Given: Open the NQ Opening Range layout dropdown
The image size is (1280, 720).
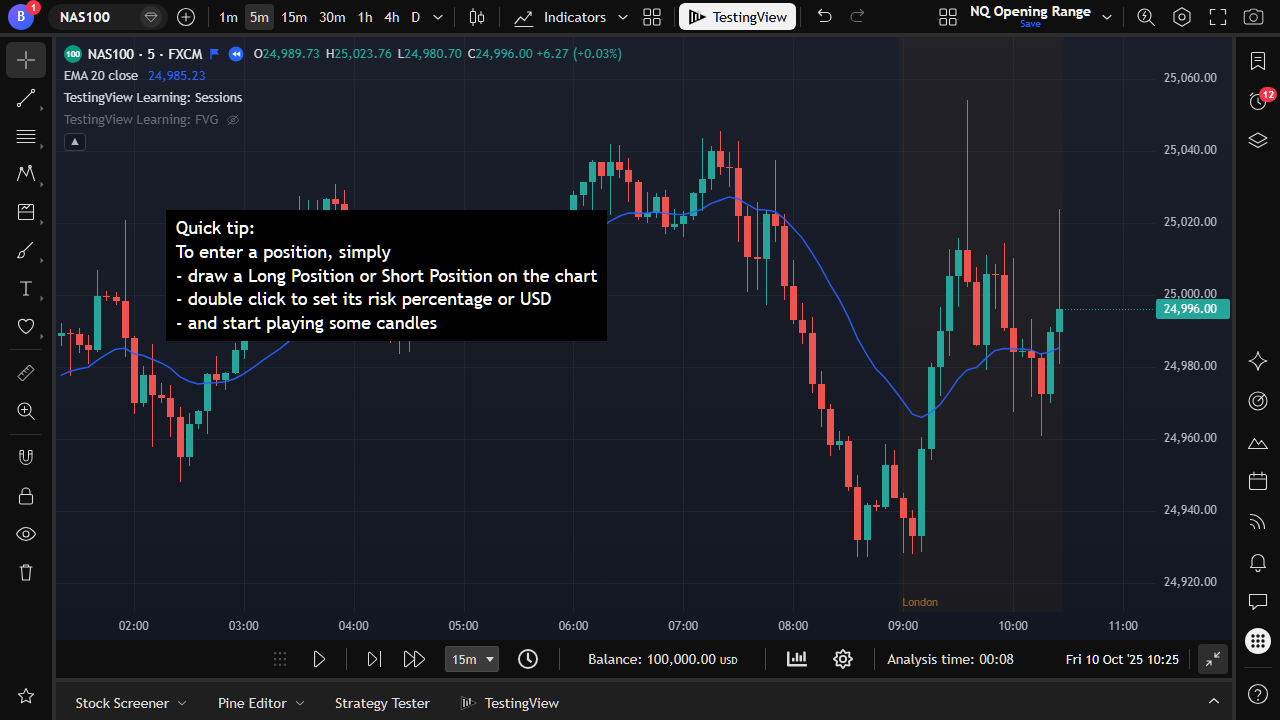Looking at the screenshot, I should tap(1107, 17).
